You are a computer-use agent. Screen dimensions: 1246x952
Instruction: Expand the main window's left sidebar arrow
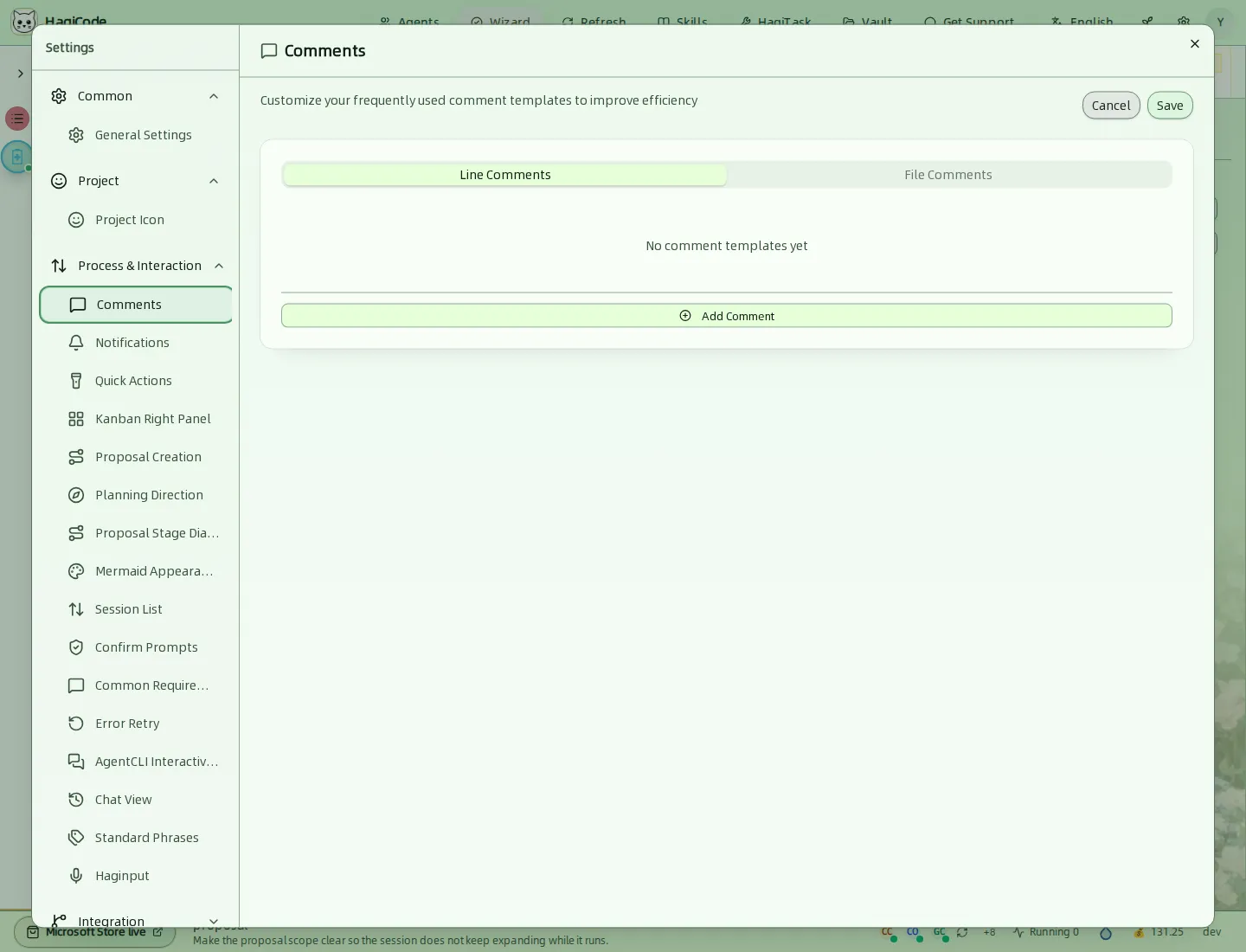pos(20,74)
